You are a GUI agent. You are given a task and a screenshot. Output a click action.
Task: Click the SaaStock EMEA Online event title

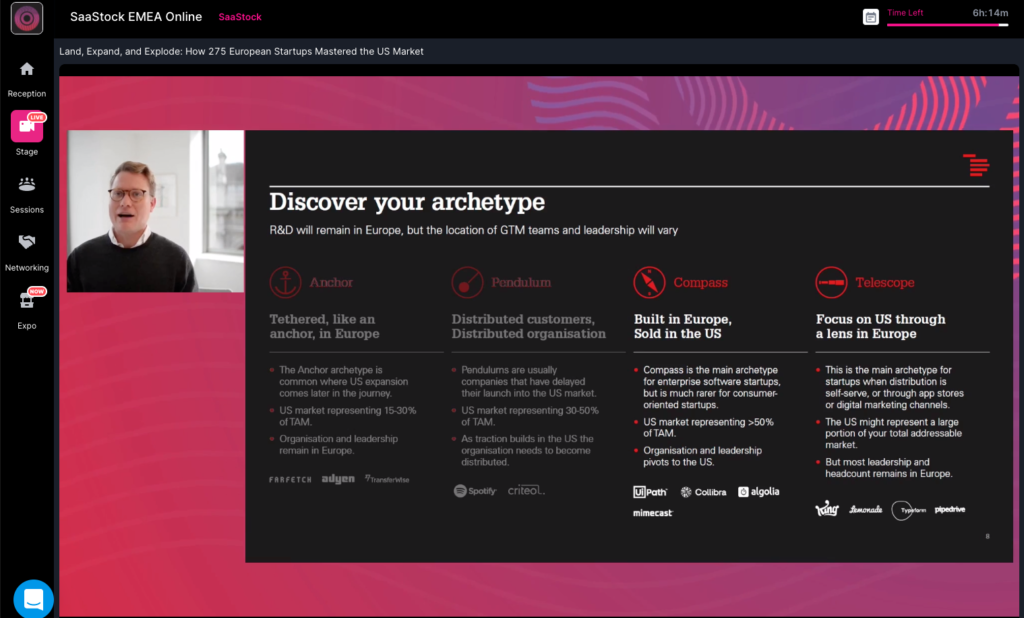[x=136, y=17]
